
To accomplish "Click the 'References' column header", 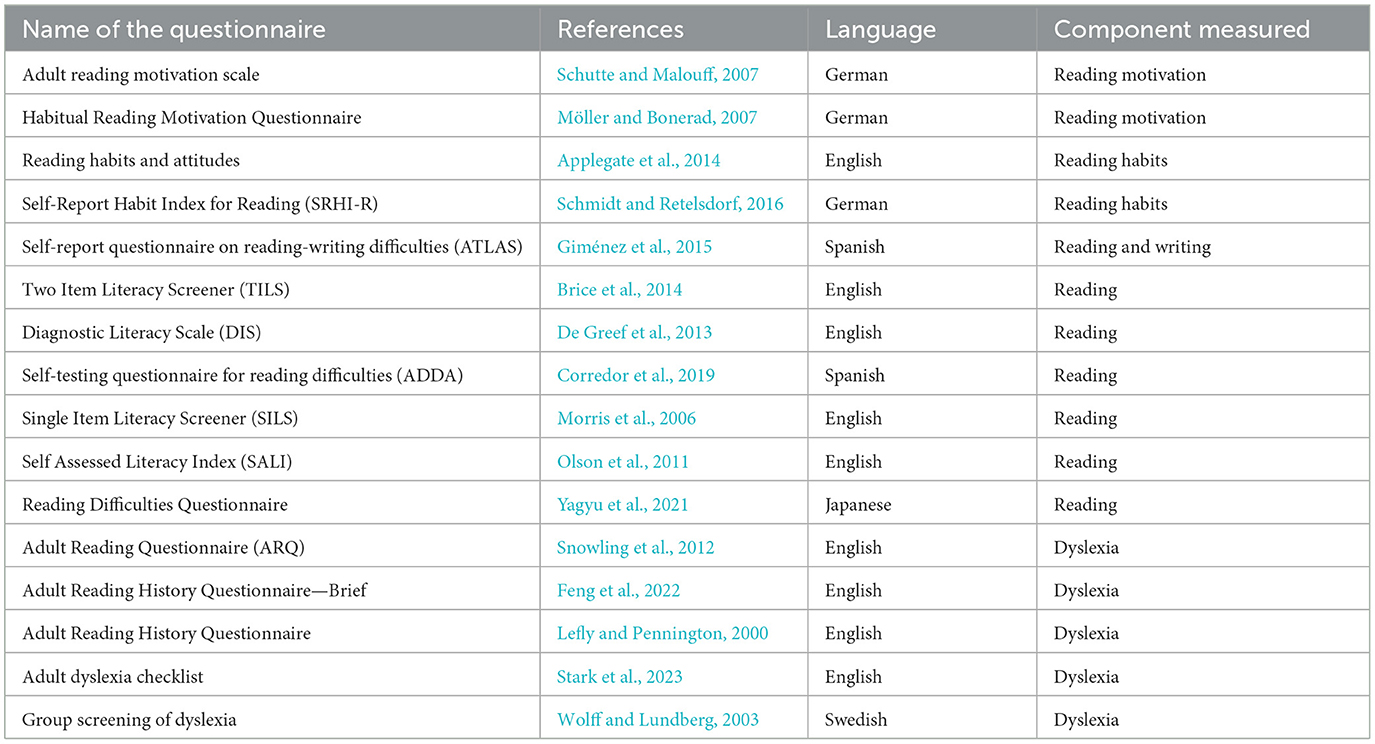I will [674, 29].
